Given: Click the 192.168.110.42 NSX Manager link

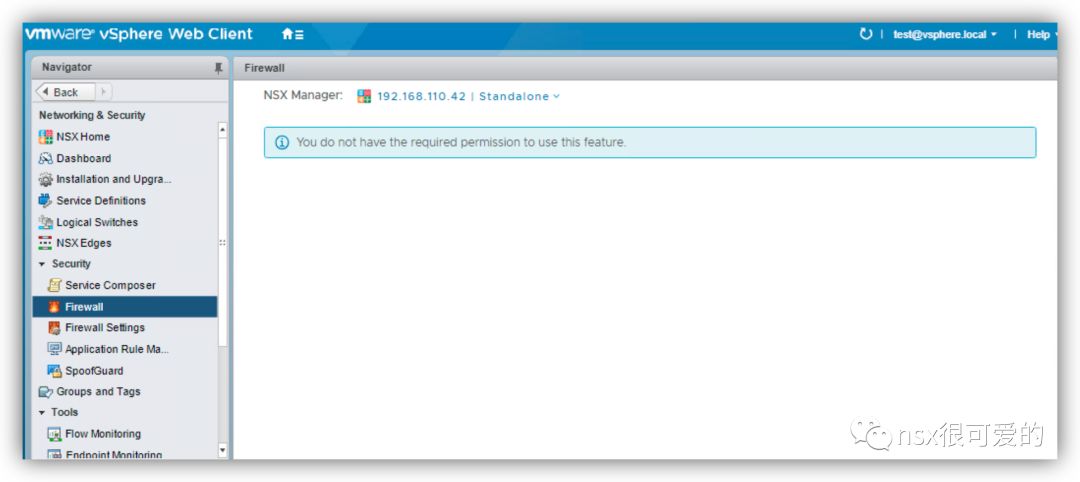Looking at the screenshot, I should tap(422, 96).
